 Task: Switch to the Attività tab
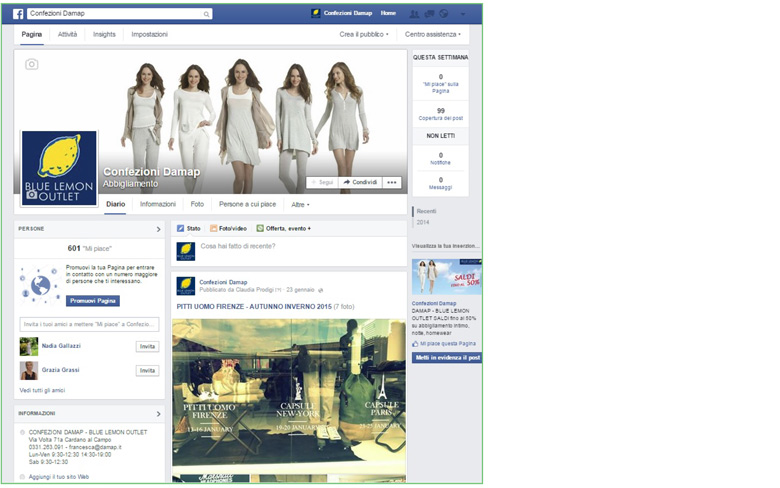coord(68,34)
